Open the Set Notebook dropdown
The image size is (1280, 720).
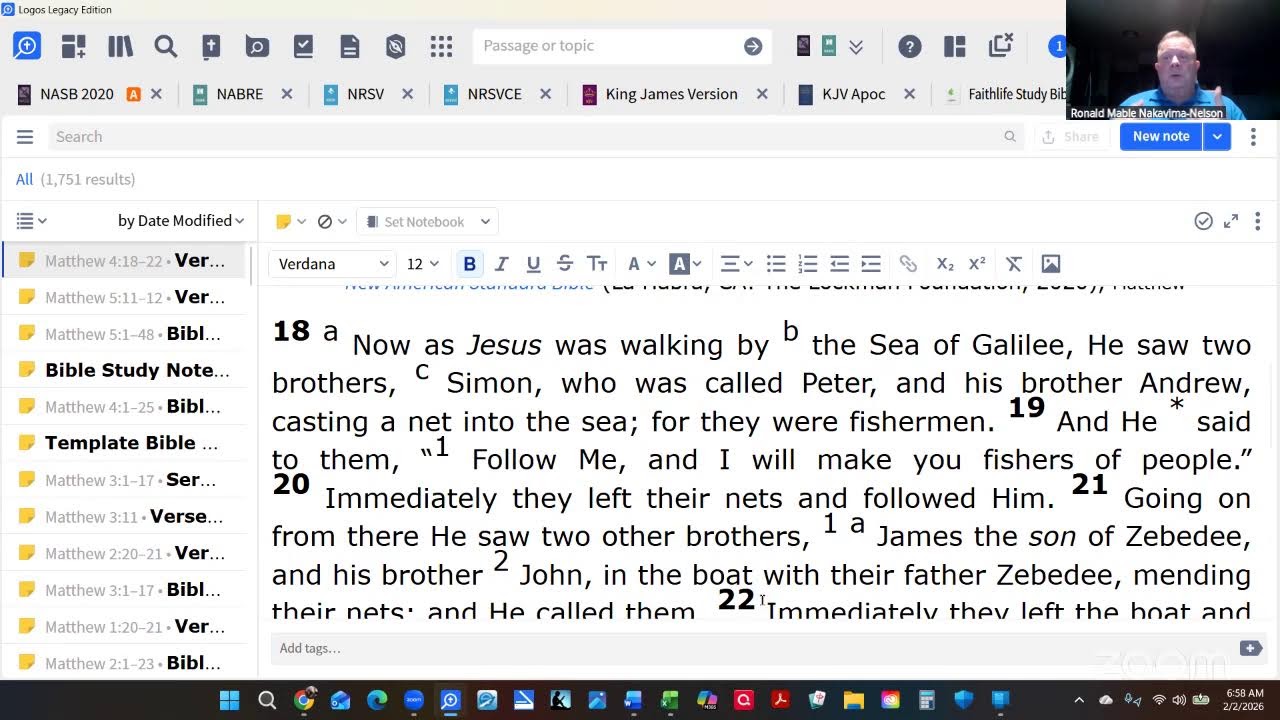point(428,222)
